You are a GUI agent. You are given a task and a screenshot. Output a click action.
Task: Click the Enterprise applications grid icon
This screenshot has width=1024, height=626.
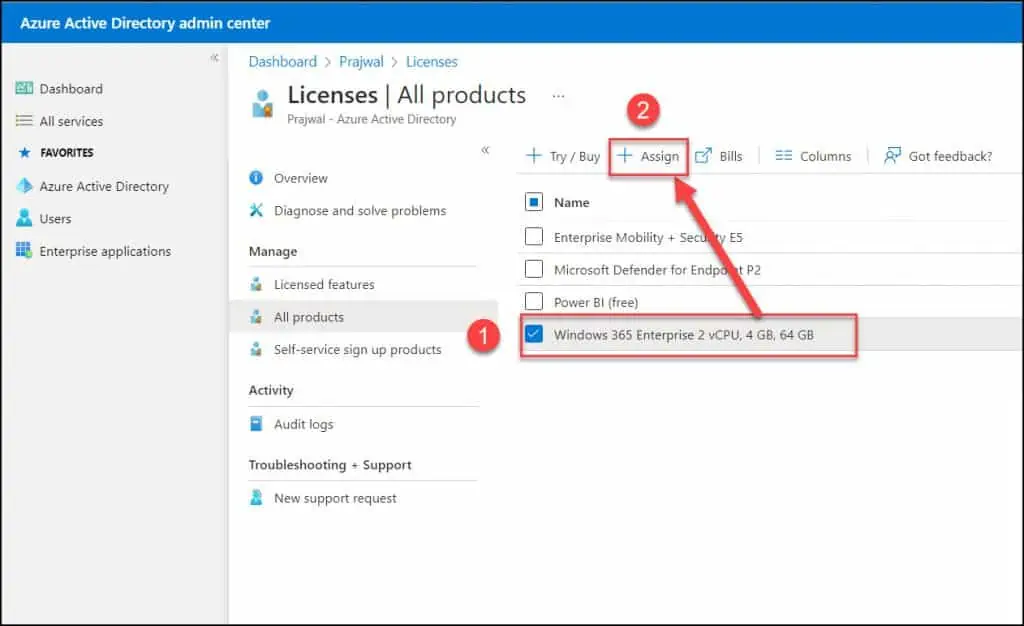tap(24, 251)
